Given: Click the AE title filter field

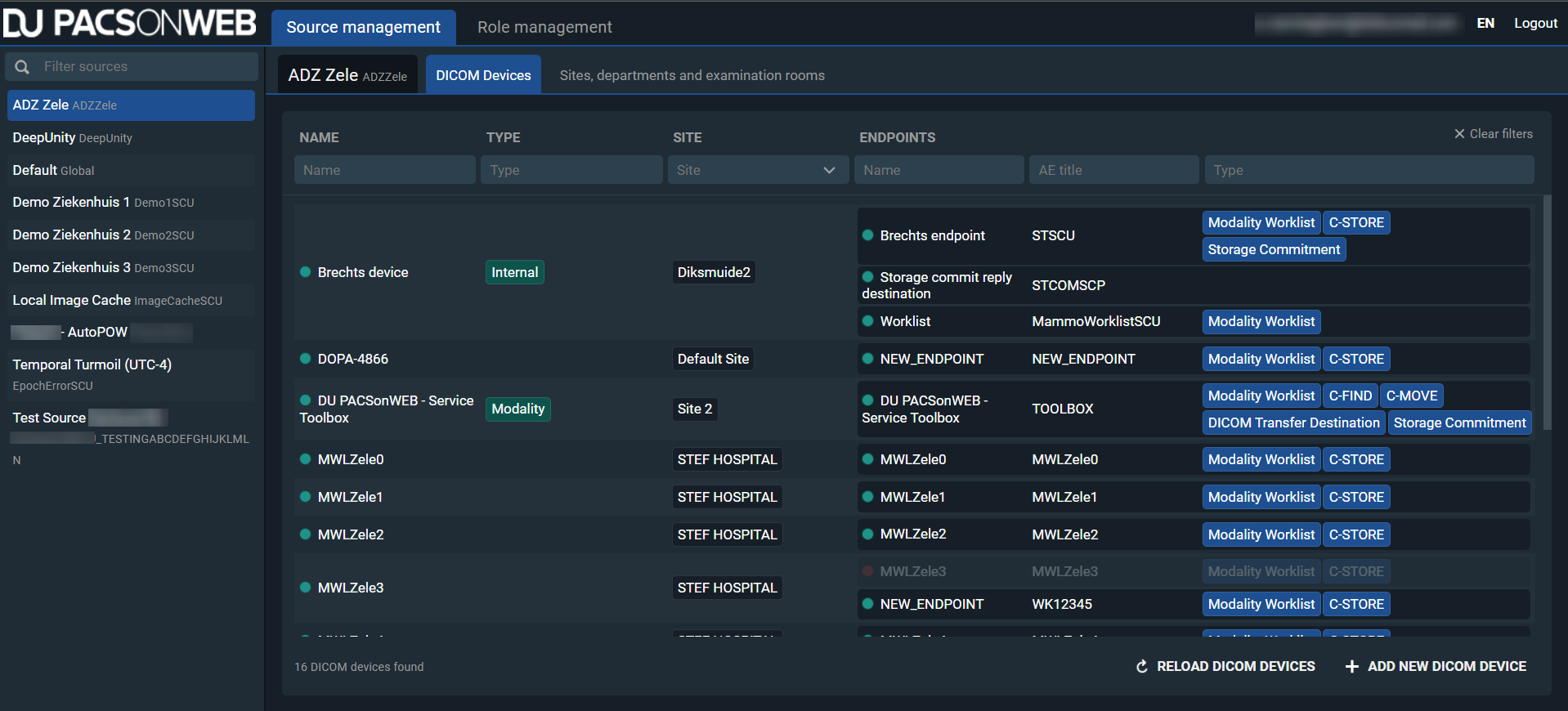Looking at the screenshot, I should pos(1113,170).
